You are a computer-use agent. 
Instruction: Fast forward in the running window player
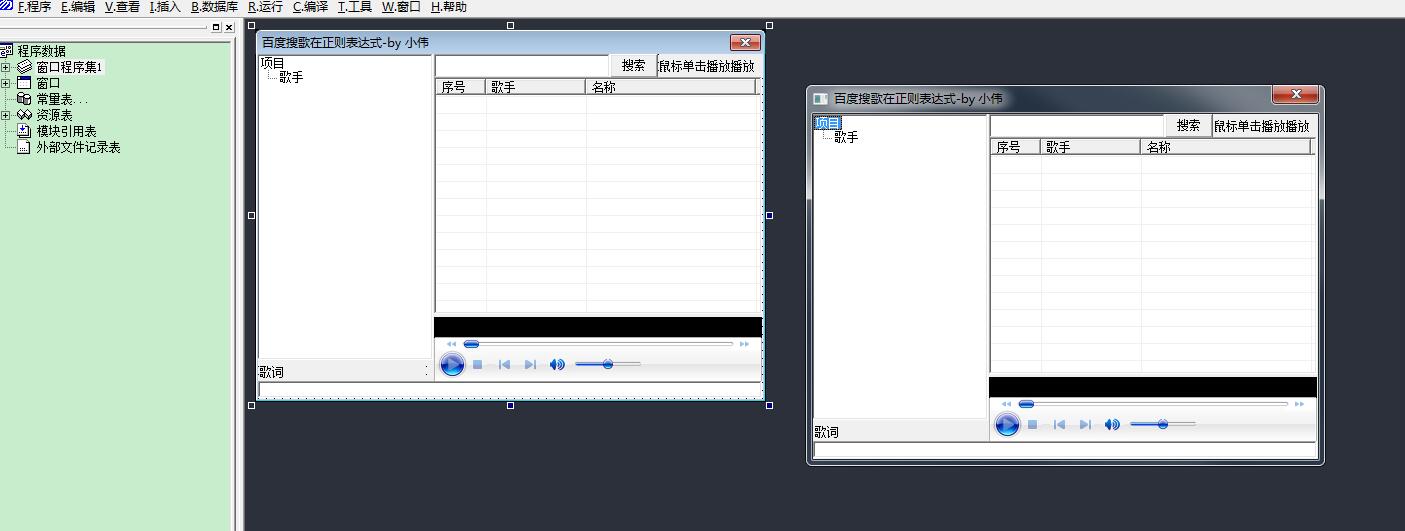(1299, 404)
